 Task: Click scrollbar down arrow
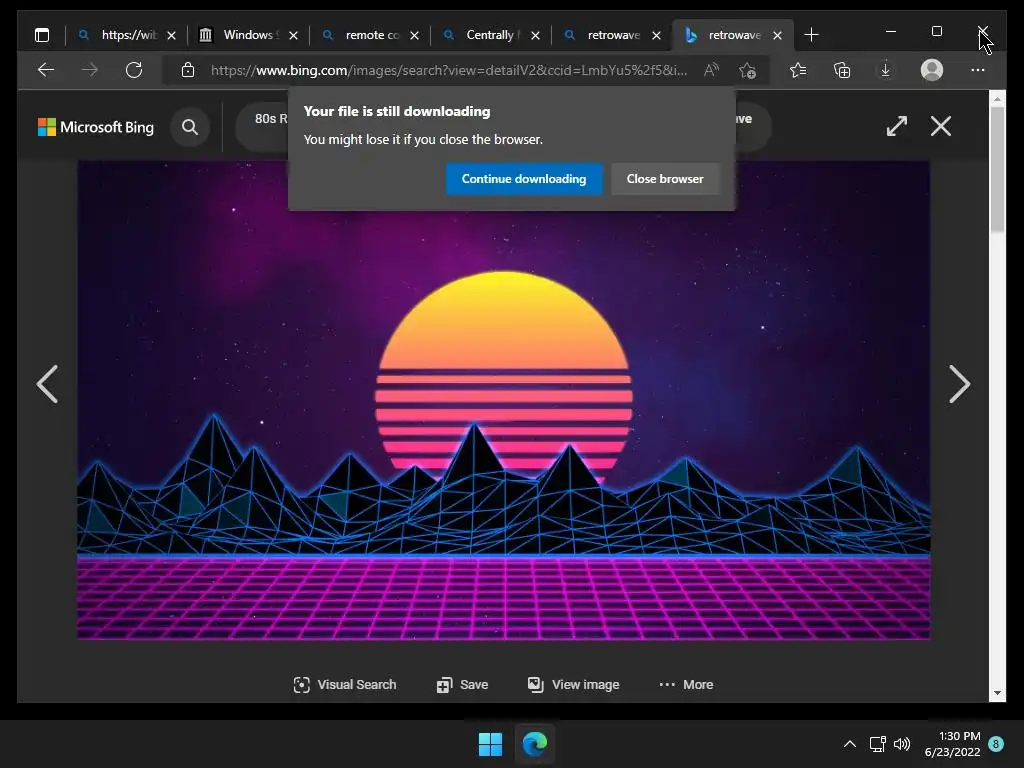(997, 693)
